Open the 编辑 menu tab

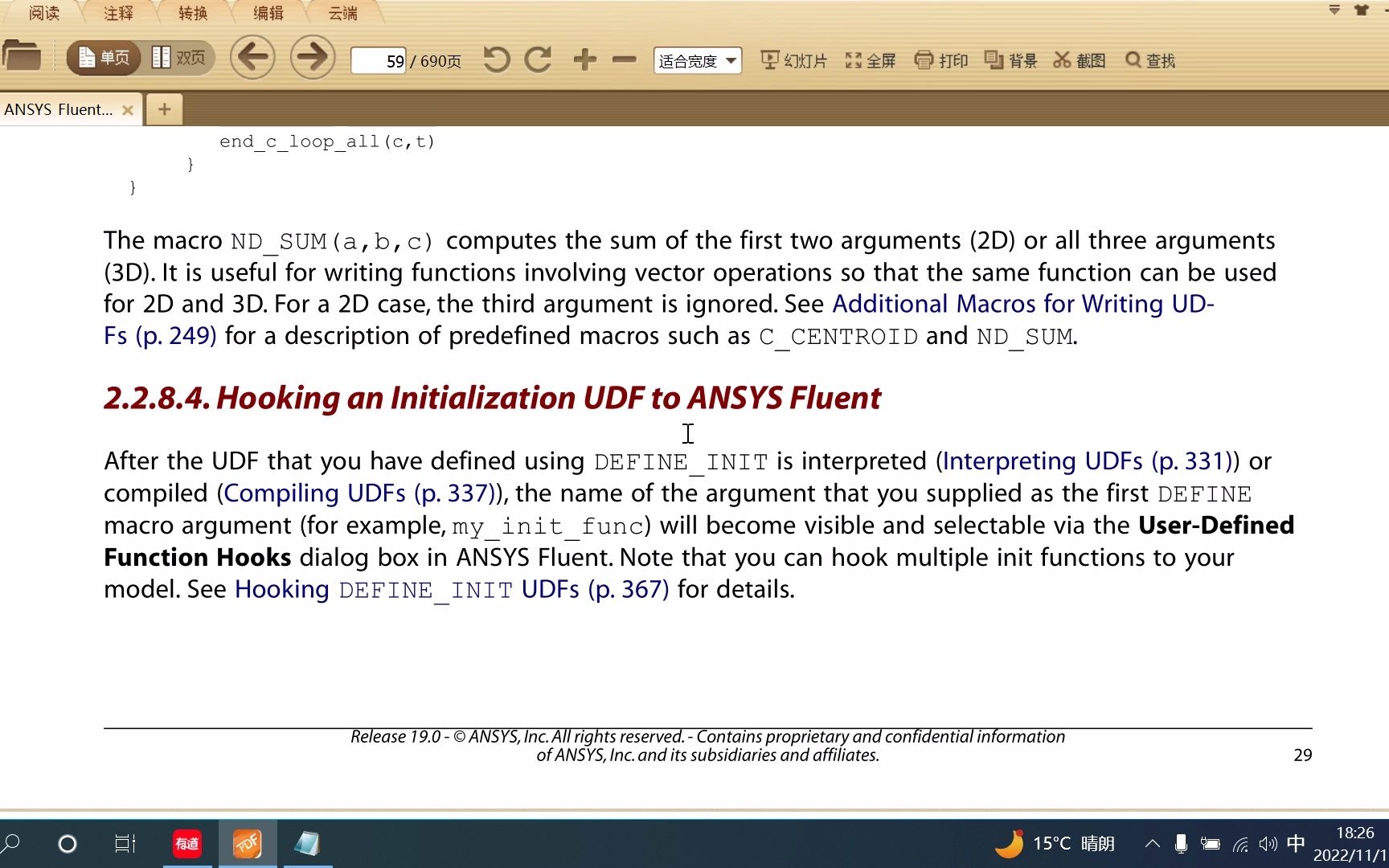[x=268, y=13]
